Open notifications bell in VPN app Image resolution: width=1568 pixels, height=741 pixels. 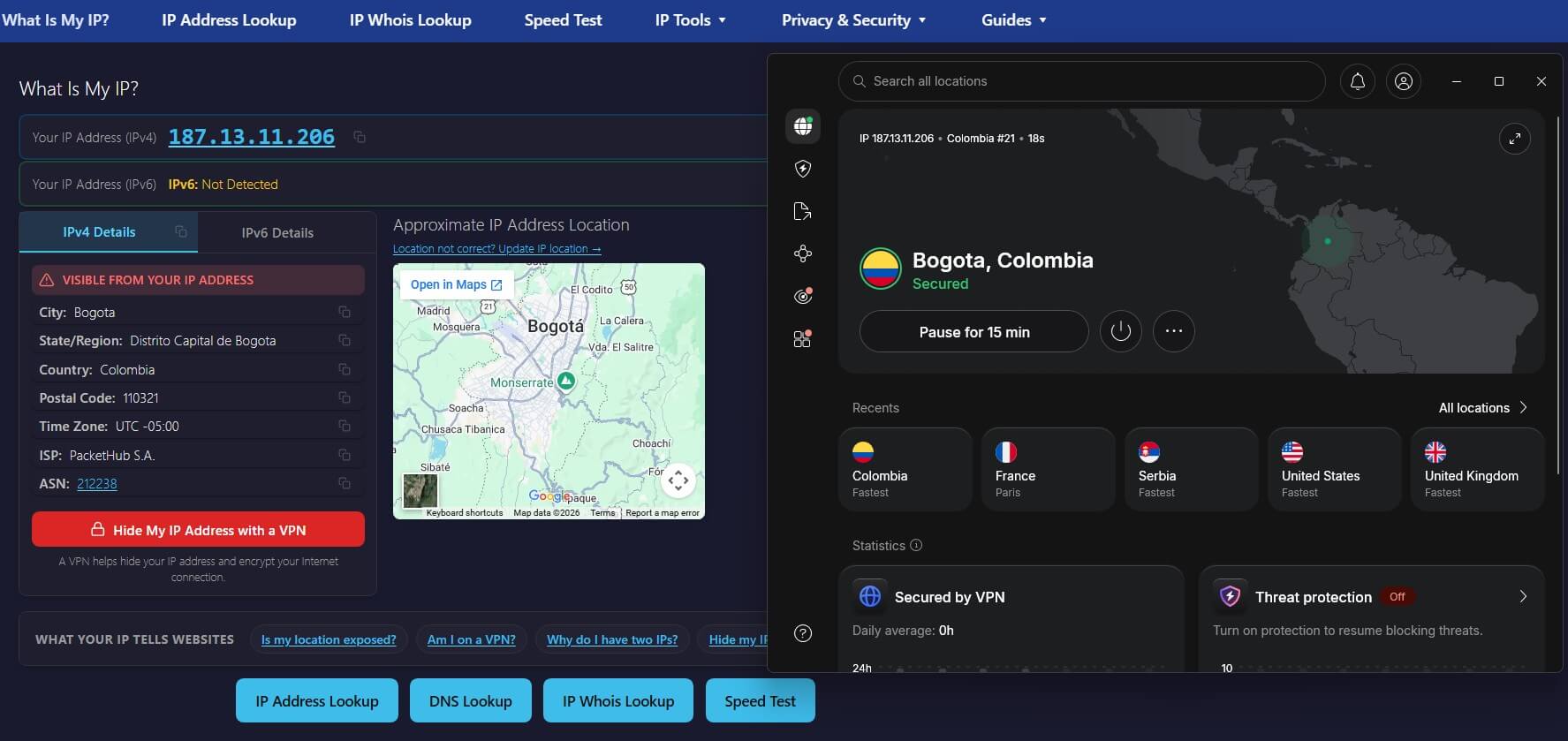[1358, 81]
